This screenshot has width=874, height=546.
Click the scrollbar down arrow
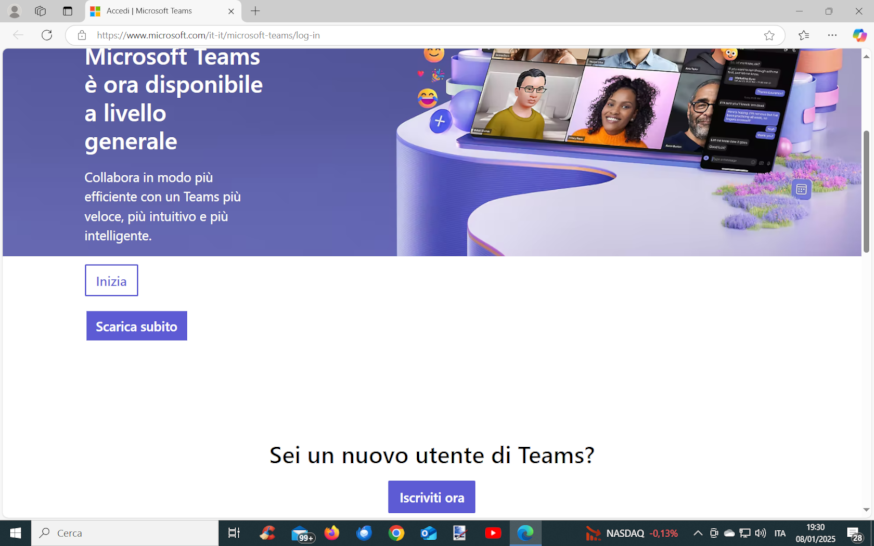[866, 509]
